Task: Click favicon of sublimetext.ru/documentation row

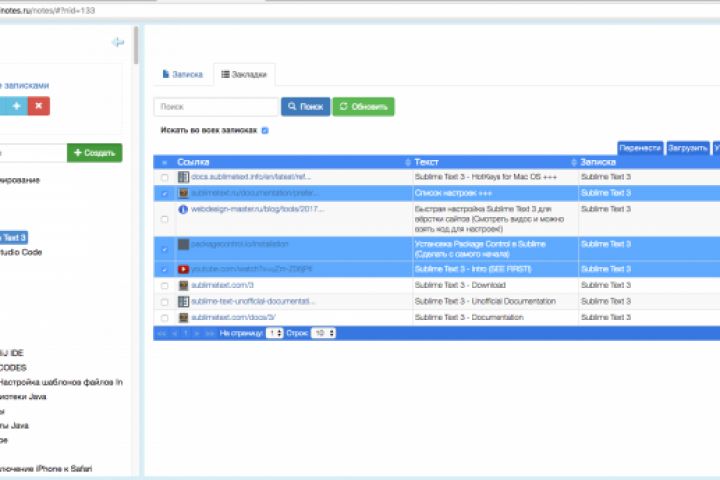Action: pyautogui.click(x=183, y=193)
